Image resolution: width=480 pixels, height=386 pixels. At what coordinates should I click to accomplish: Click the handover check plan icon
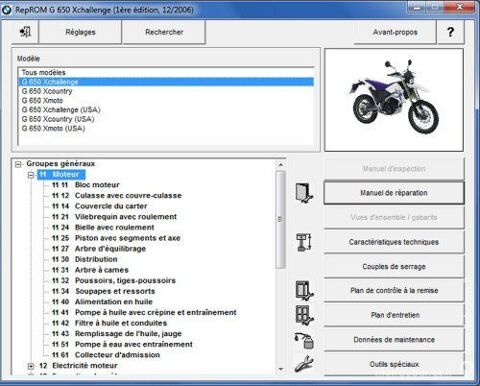[304, 290]
